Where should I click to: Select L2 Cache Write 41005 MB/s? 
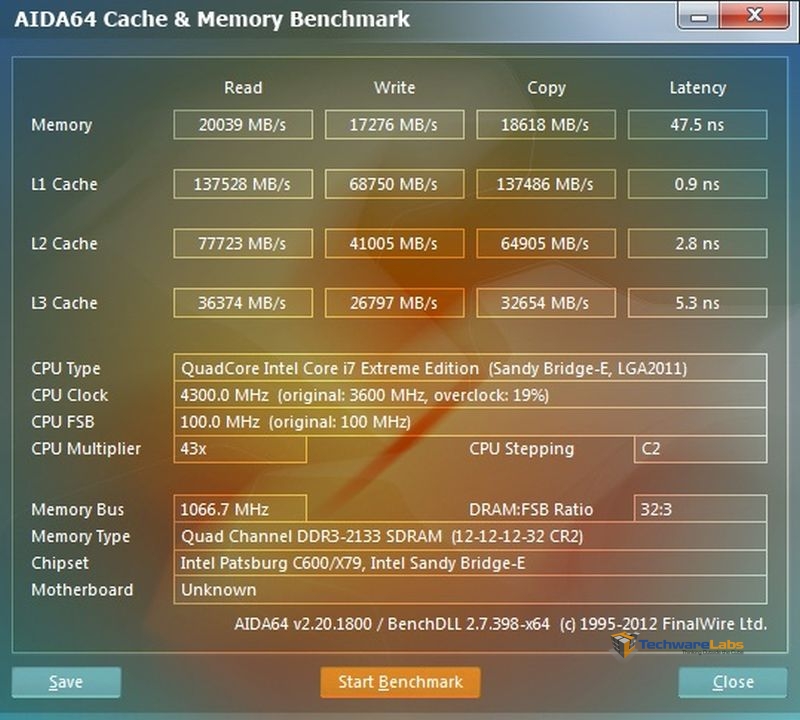click(x=394, y=243)
